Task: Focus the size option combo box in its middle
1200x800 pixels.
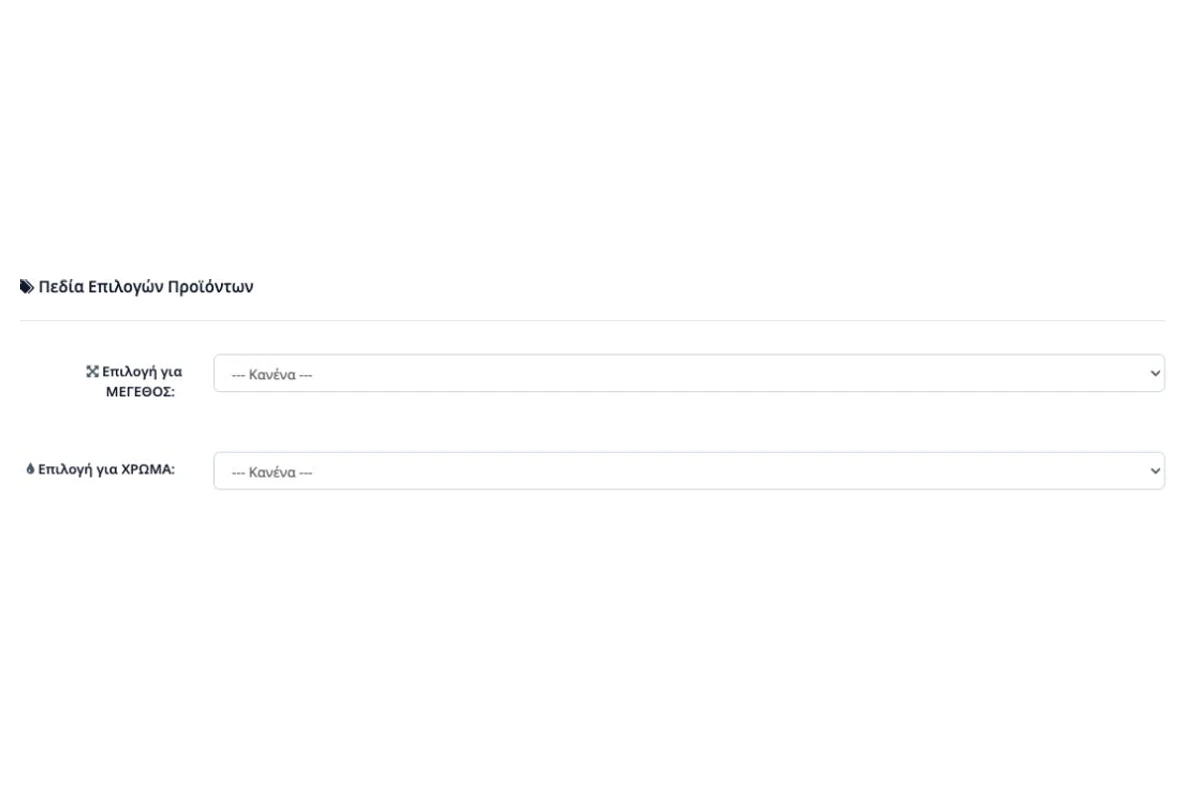Action: [689, 373]
